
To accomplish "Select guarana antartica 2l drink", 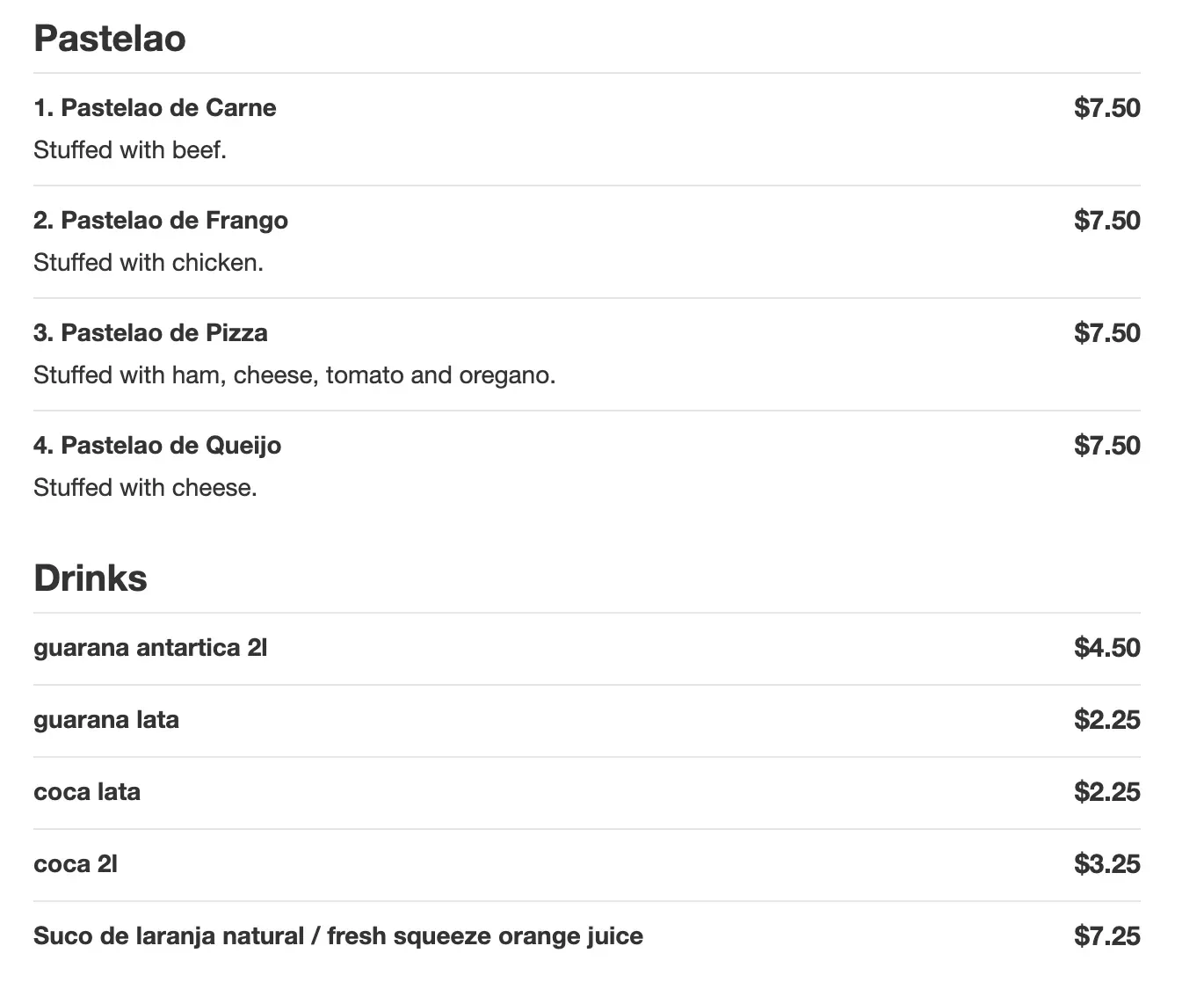I will (150, 648).
